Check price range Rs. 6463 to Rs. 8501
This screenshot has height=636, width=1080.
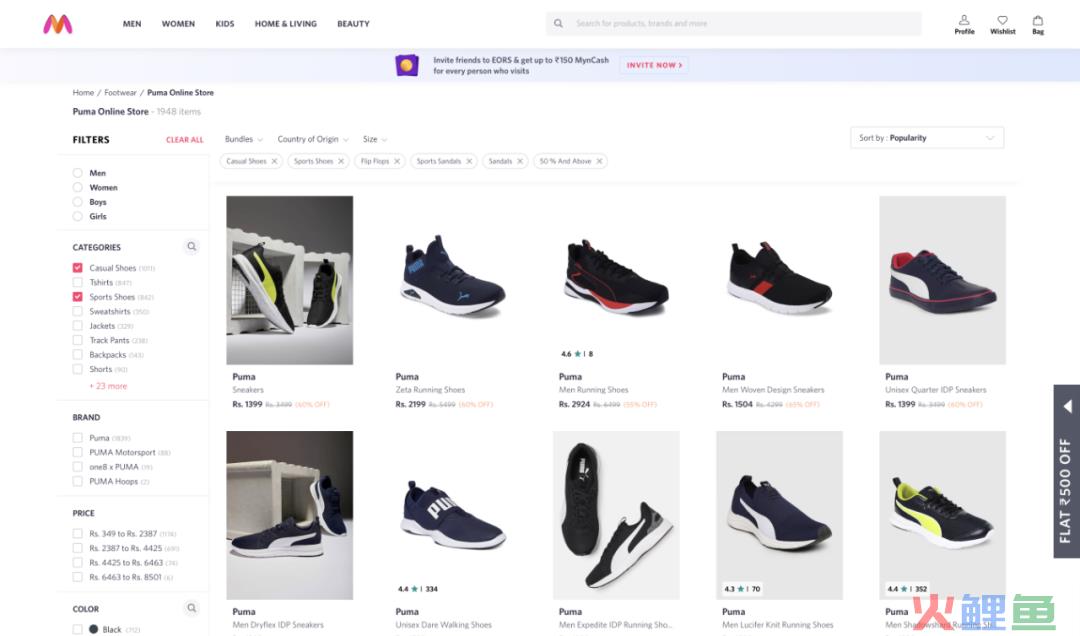click(78, 577)
